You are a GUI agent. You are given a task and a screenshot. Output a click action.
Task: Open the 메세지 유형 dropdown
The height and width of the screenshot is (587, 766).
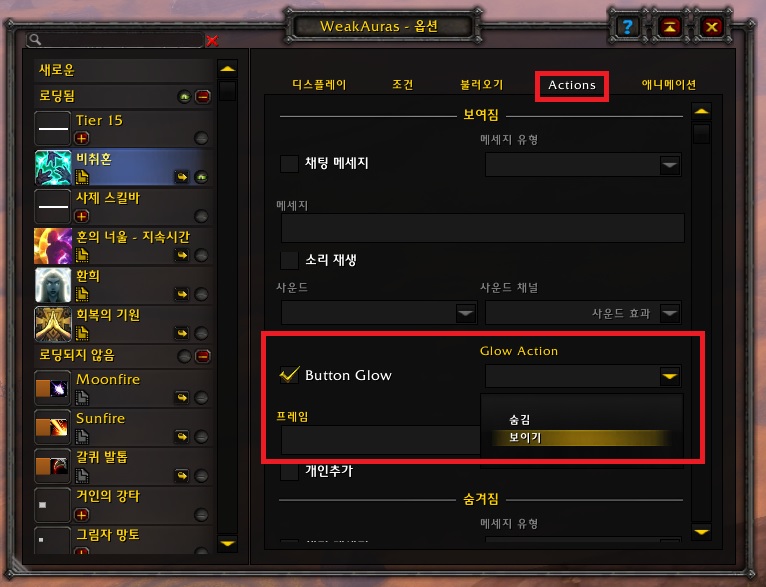pyautogui.click(x=583, y=165)
